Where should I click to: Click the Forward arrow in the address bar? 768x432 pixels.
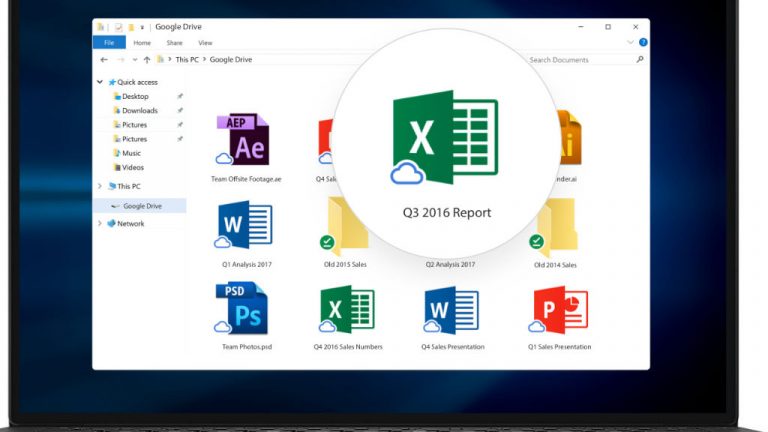click(120, 60)
